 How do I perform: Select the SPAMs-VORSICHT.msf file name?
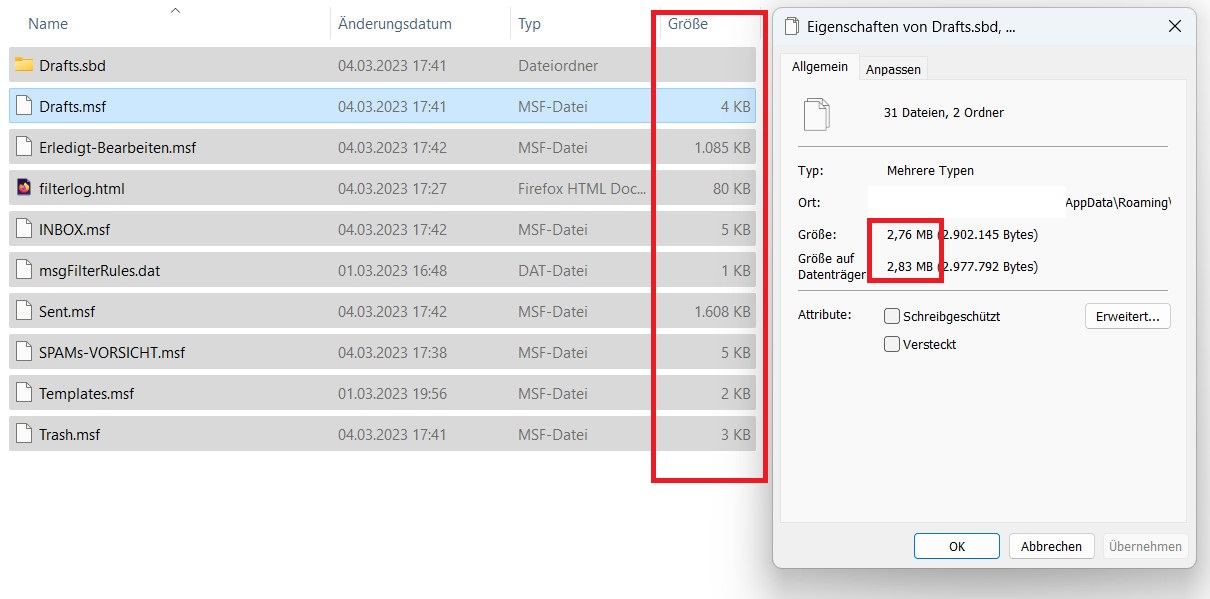(x=112, y=352)
